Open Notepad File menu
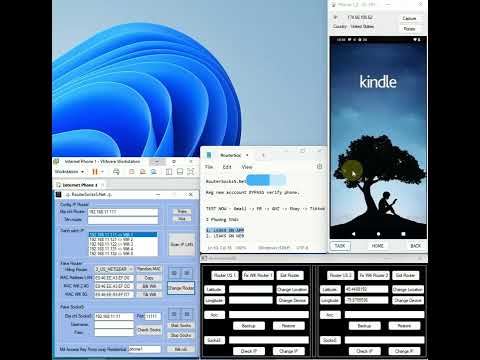480x360 pixels. (209, 167)
